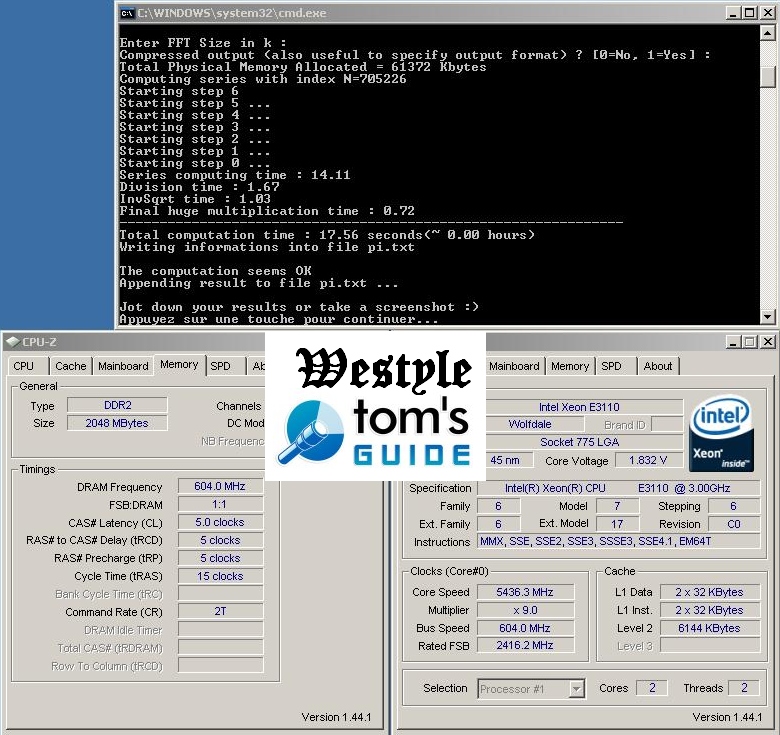Image resolution: width=780 pixels, height=735 pixels.
Task: Click the Ext. Model 17 value
Action: click(617, 524)
